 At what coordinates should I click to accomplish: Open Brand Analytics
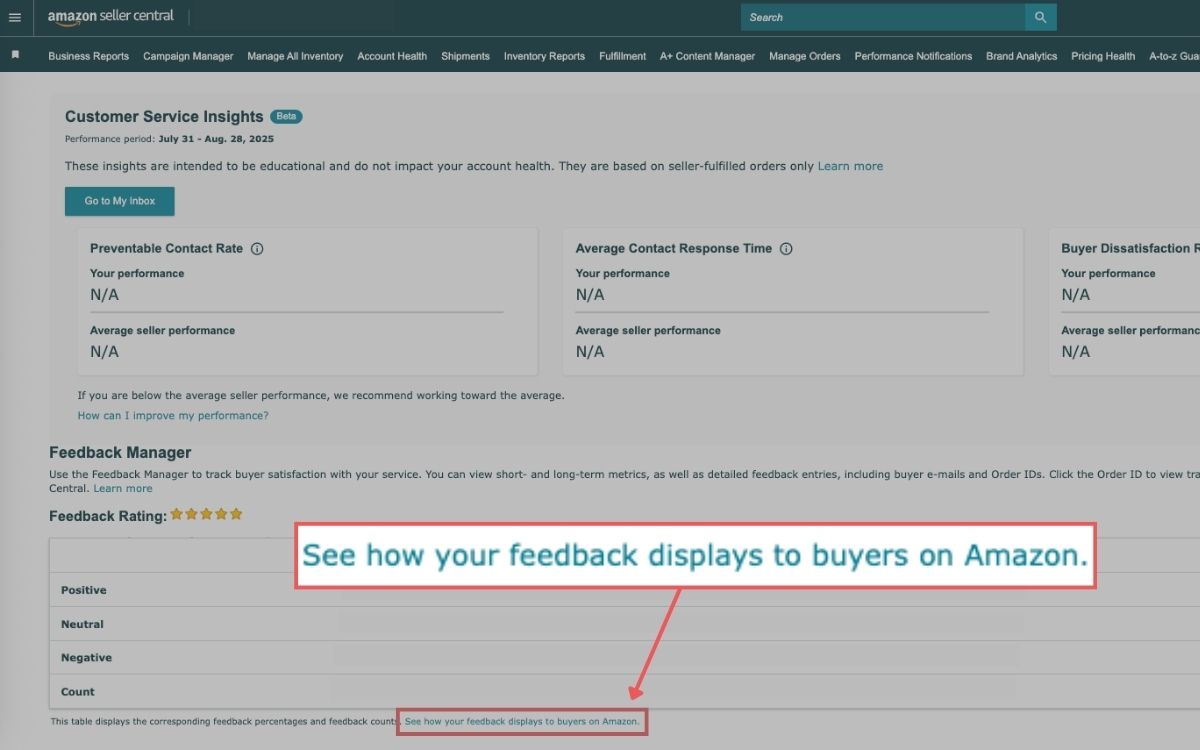1021,56
